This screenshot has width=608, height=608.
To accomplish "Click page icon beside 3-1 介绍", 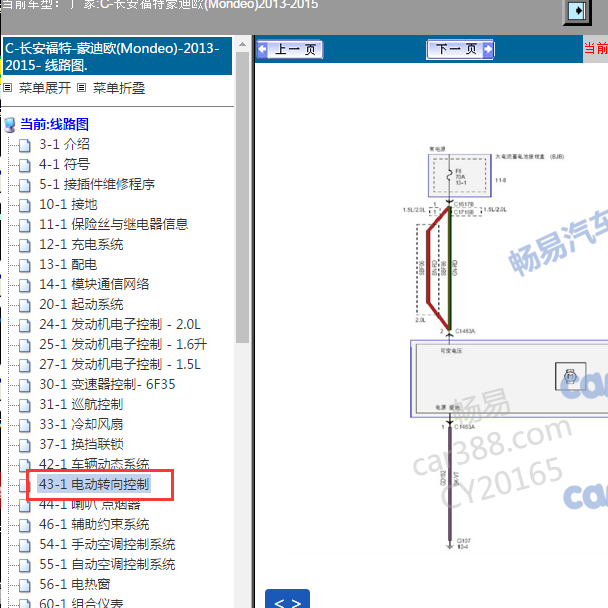I will click(x=25, y=145).
